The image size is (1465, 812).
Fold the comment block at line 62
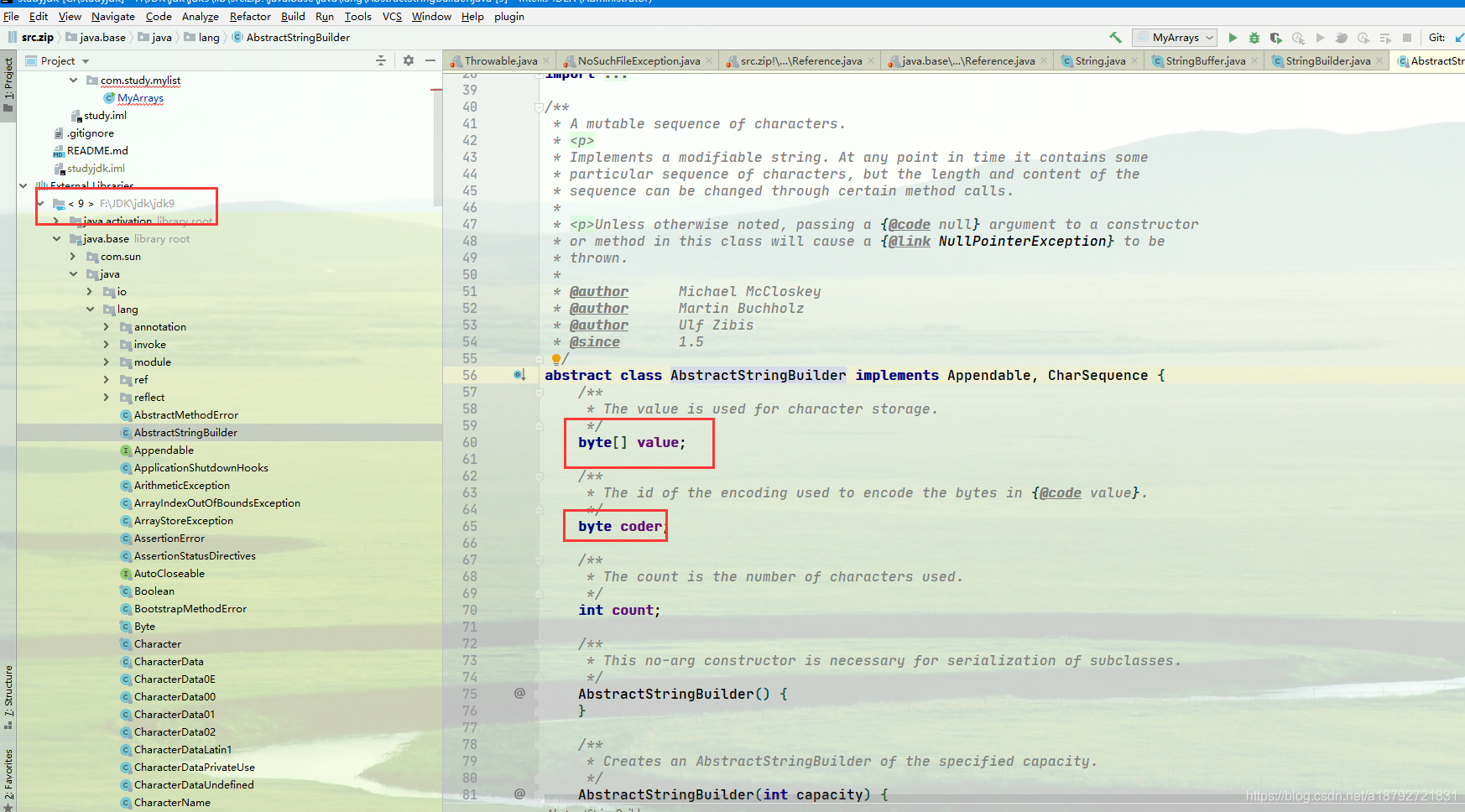(538, 476)
